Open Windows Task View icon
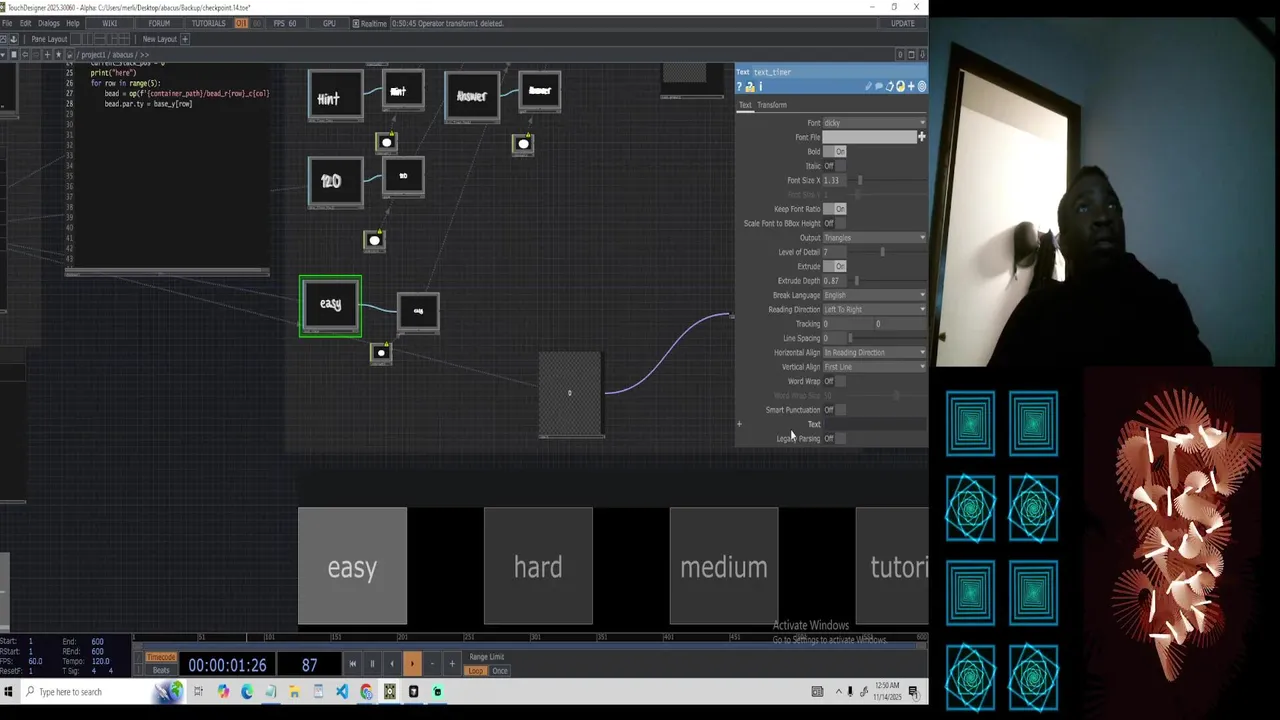1280x720 pixels. [x=198, y=691]
